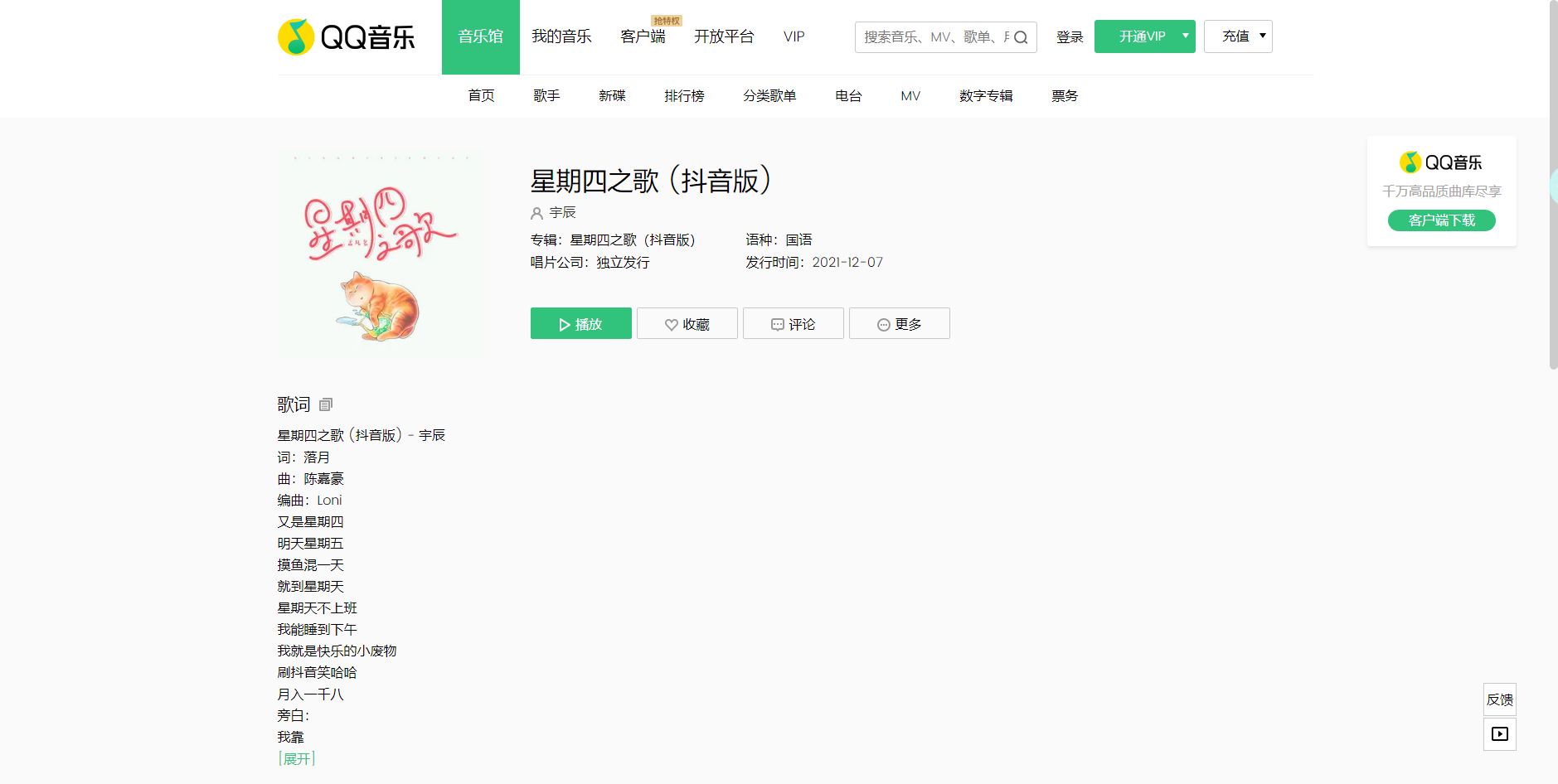Click the 反馈 feedback button
This screenshot has height=784, width=1558.
(1499, 699)
